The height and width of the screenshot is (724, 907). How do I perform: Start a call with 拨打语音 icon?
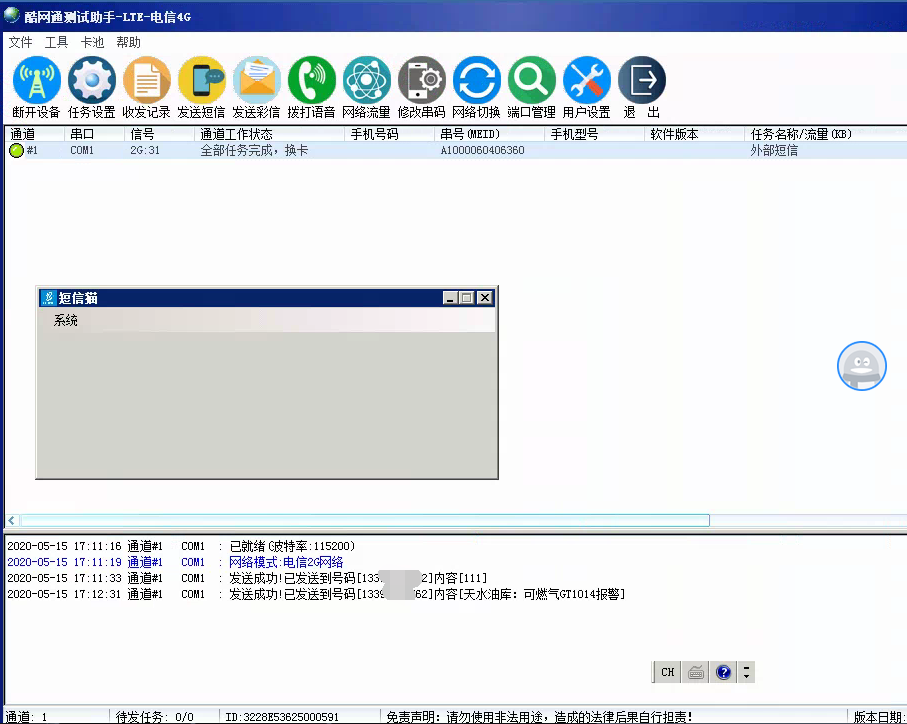[312, 80]
